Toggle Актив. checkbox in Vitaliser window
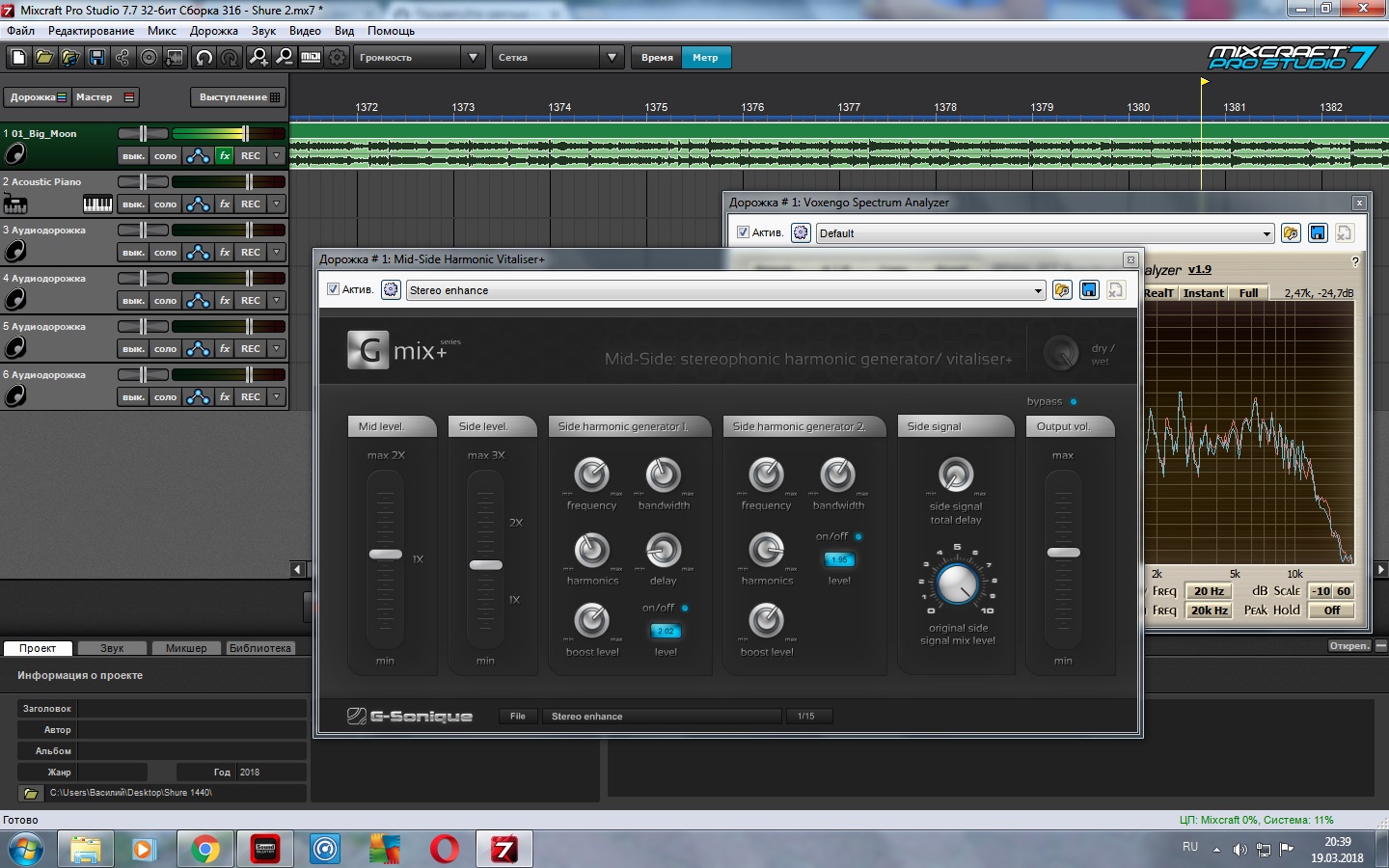This screenshot has width=1389, height=868. click(333, 289)
